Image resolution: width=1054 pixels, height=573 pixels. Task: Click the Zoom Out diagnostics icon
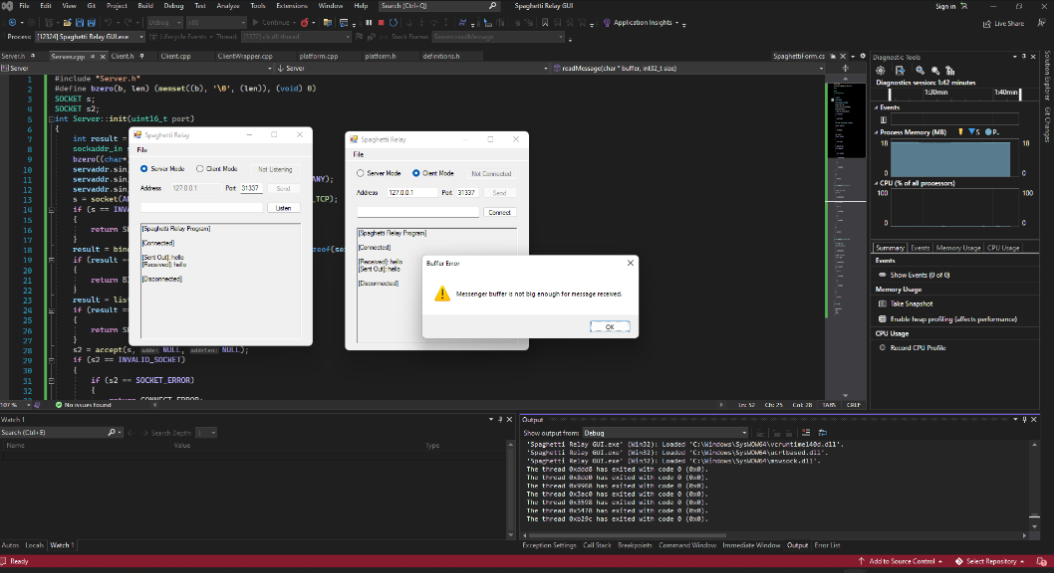[x=935, y=70]
